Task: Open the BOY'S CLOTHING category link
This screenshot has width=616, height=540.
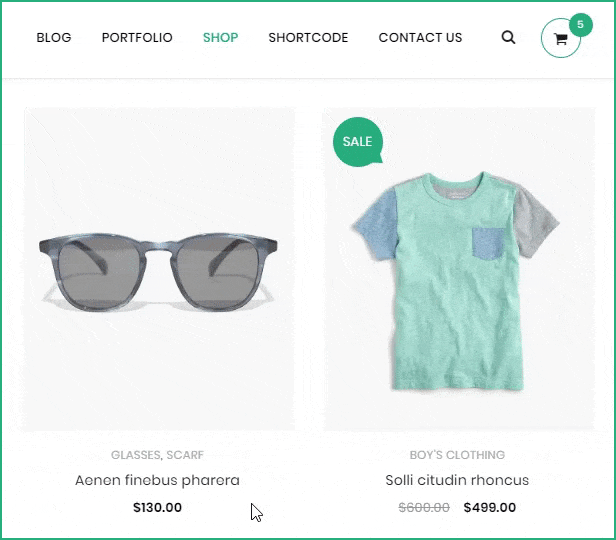Action: (x=457, y=455)
